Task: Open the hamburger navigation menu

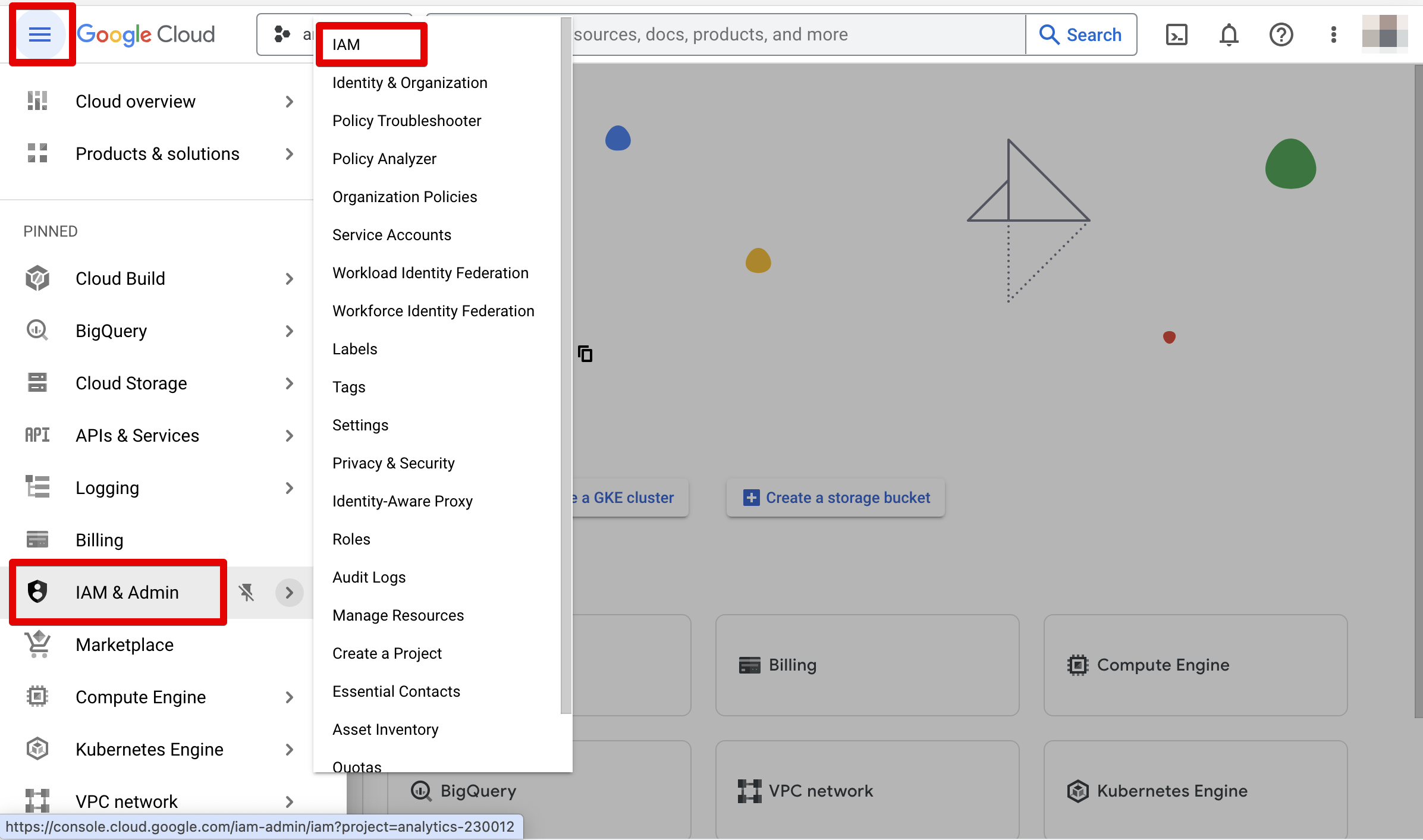Action: coord(40,34)
